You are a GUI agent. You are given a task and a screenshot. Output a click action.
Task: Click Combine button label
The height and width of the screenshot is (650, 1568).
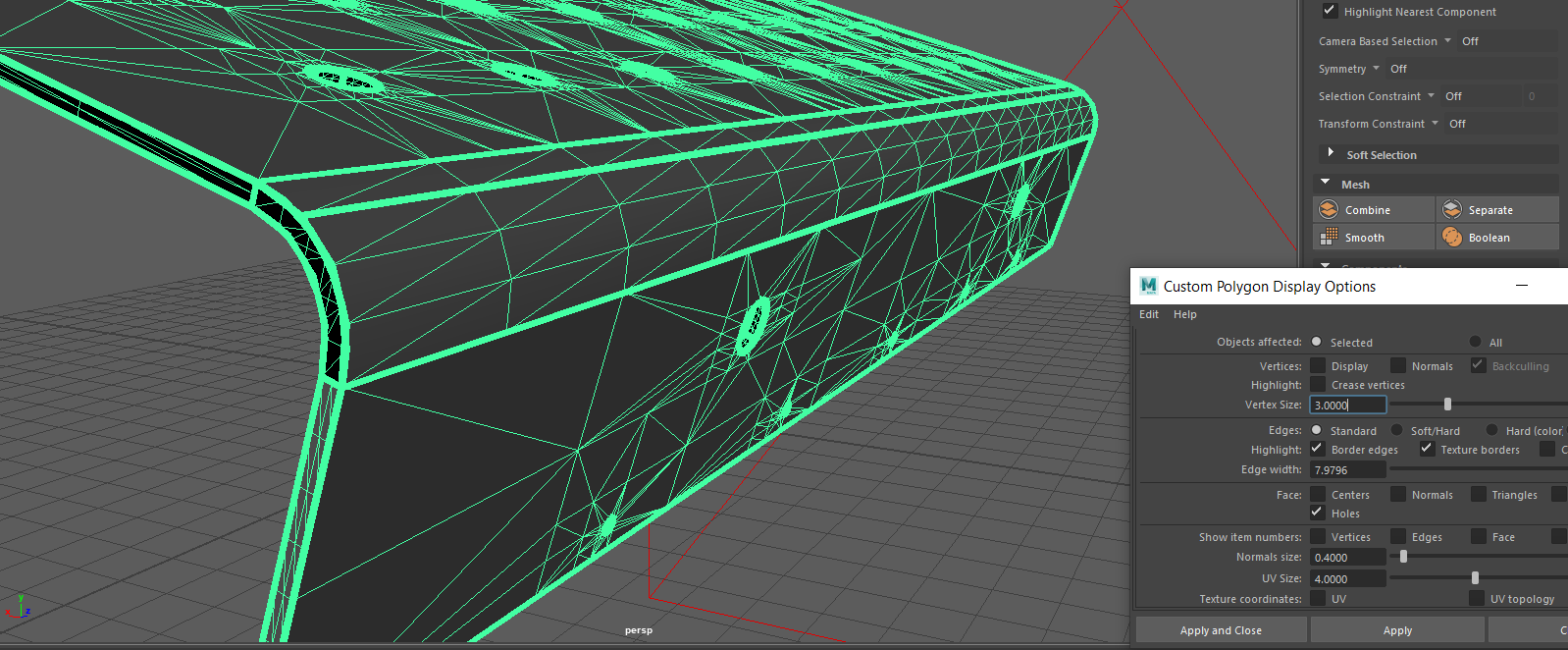1368,210
